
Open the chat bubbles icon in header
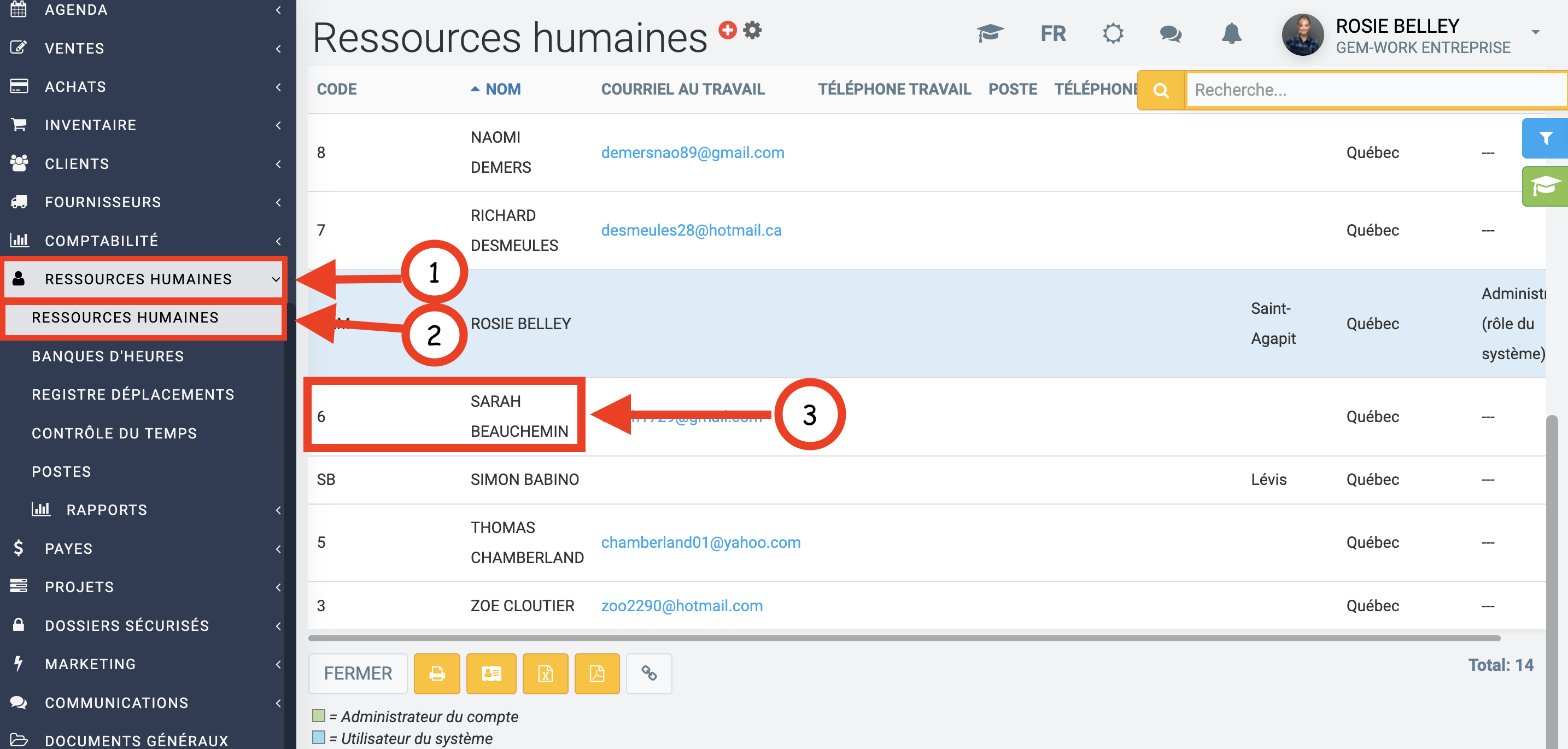click(x=1170, y=33)
